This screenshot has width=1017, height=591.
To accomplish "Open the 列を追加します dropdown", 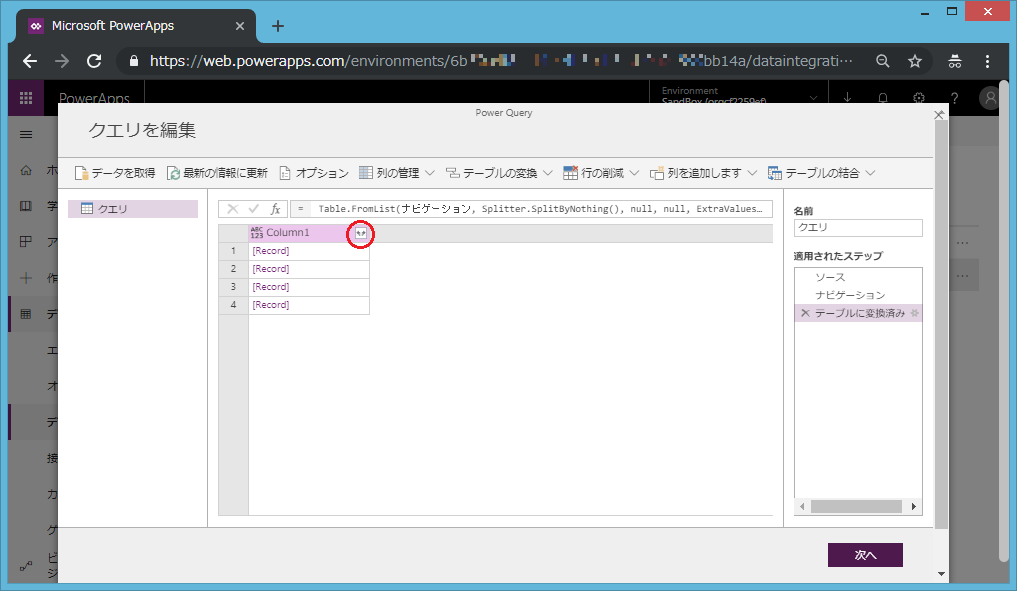I will click(x=703, y=173).
